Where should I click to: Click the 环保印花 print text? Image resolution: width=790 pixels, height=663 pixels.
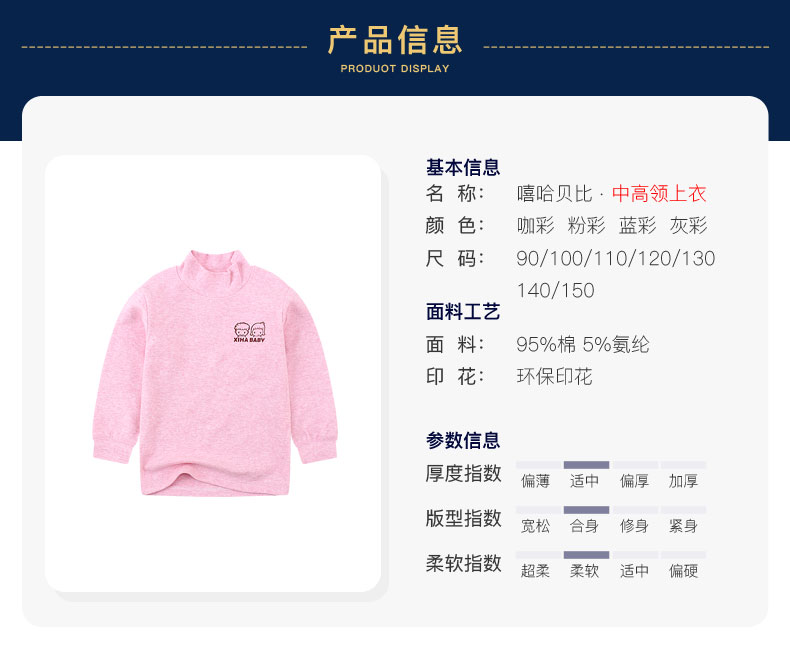click(x=554, y=376)
